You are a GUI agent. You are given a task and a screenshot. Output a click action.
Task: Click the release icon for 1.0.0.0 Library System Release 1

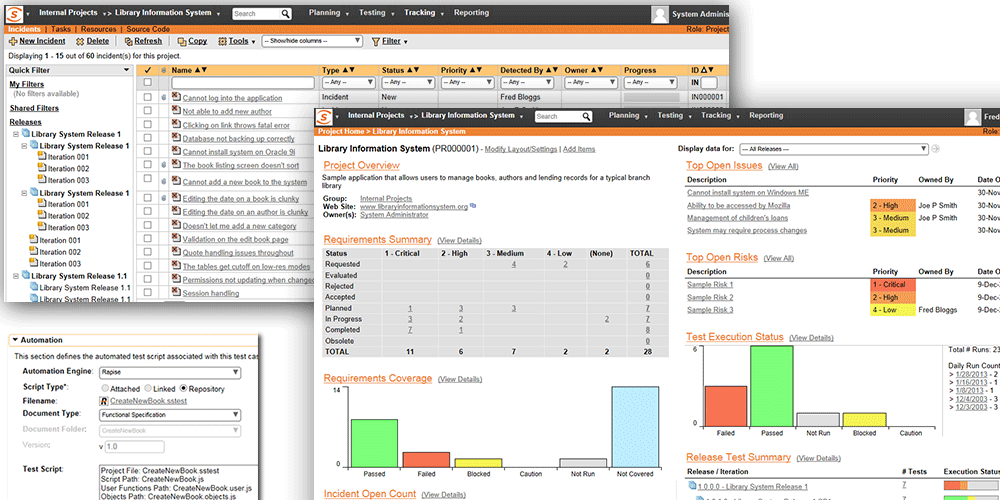point(692,485)
